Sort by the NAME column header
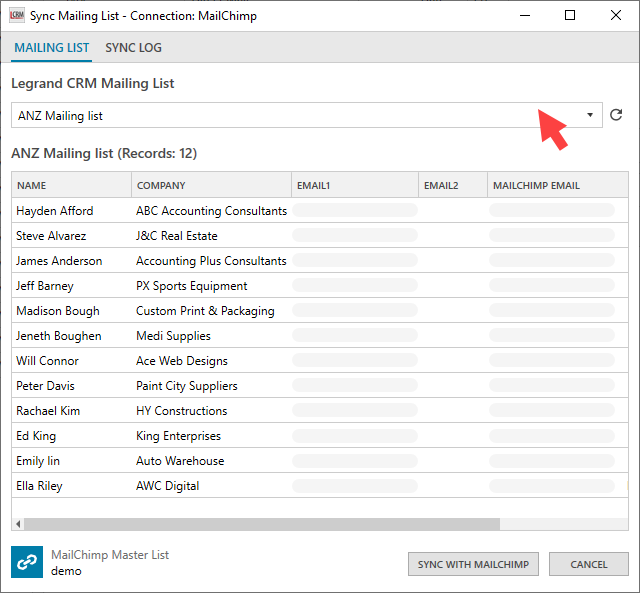The width and height of the screenshot is (640, 593). click(70, 185)
